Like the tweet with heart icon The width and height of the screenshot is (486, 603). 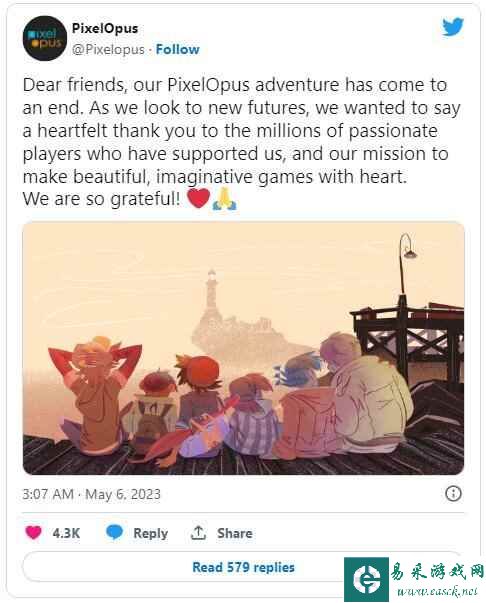33,533
